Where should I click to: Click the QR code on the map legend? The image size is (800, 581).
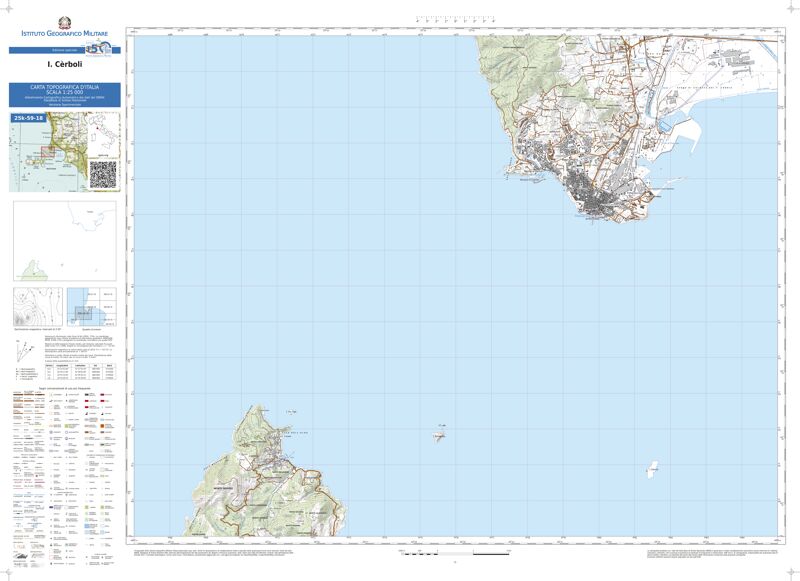[x=103, y=174]
